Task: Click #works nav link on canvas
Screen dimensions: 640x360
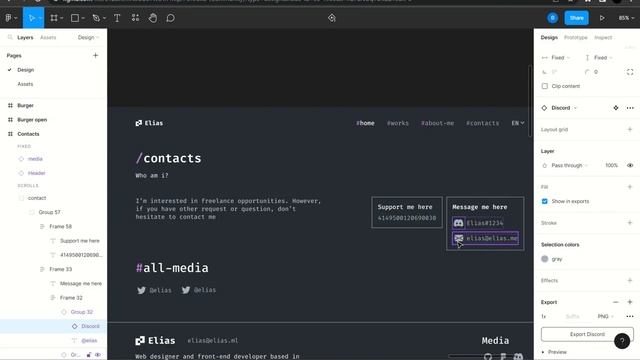Action: pos(398,123)
